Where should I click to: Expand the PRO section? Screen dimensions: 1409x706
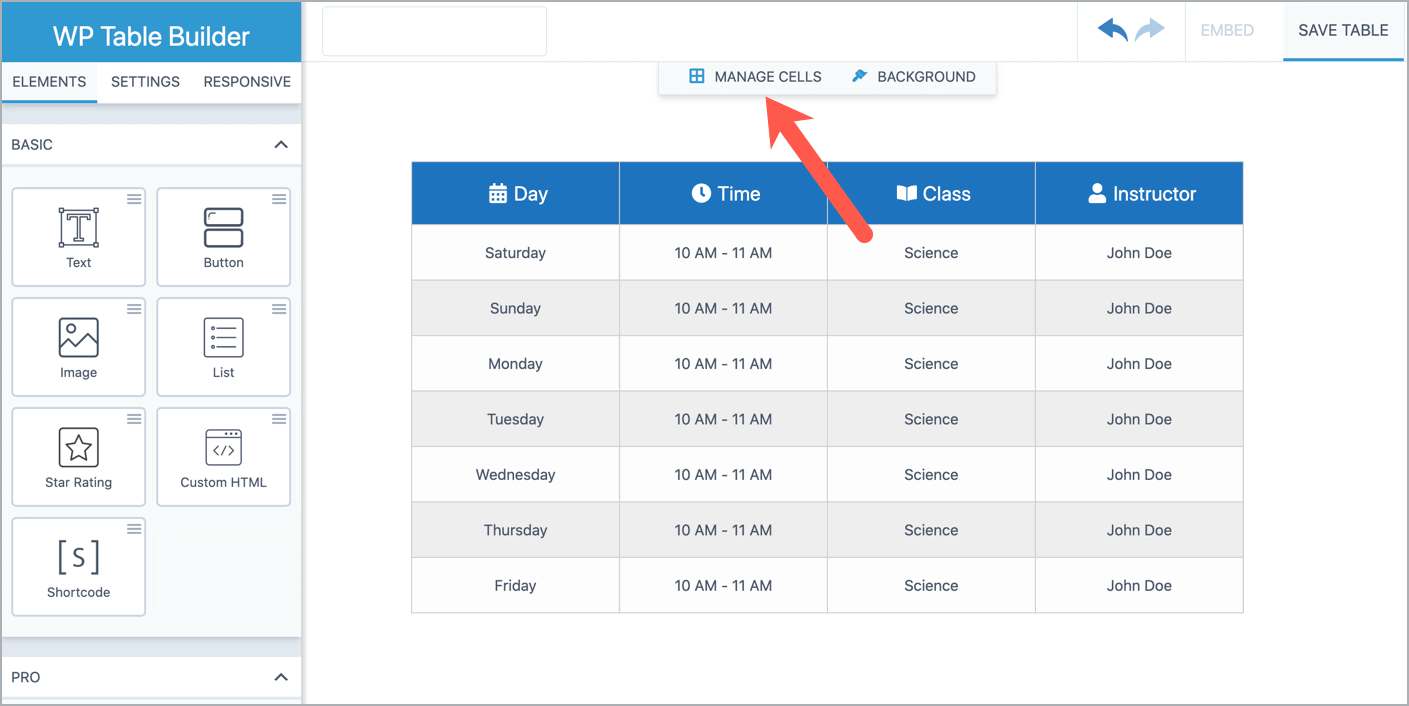(x=281, y=677)
